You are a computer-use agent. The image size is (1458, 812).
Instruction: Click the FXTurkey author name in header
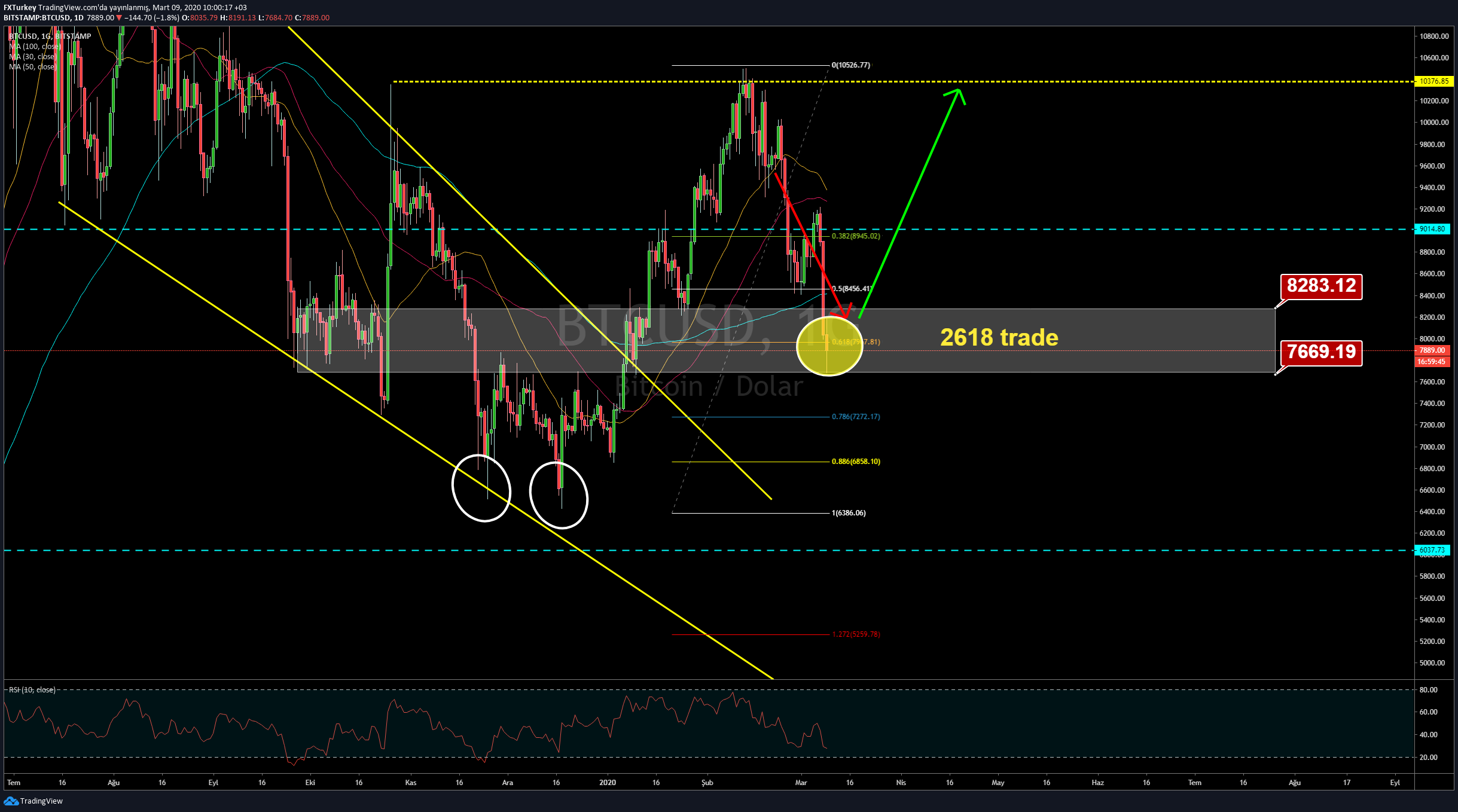20,8
